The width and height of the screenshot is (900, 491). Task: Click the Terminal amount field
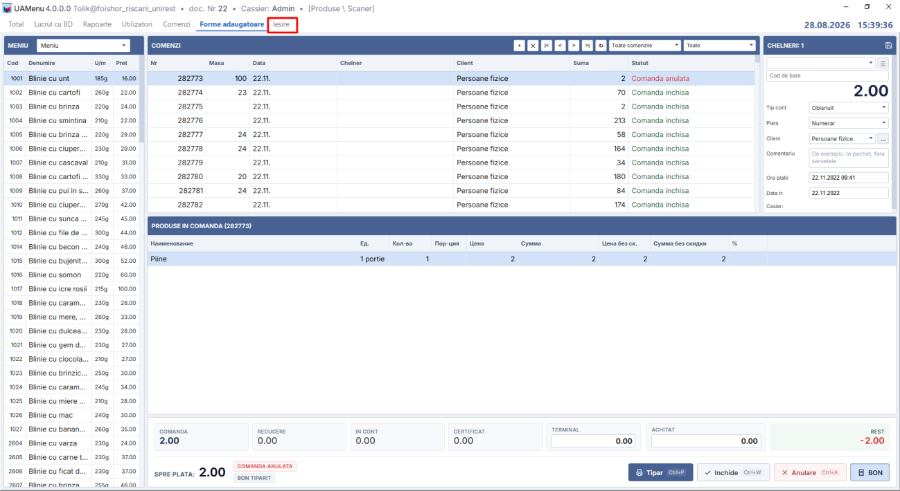pyautogui.click(x=593, y=441)
